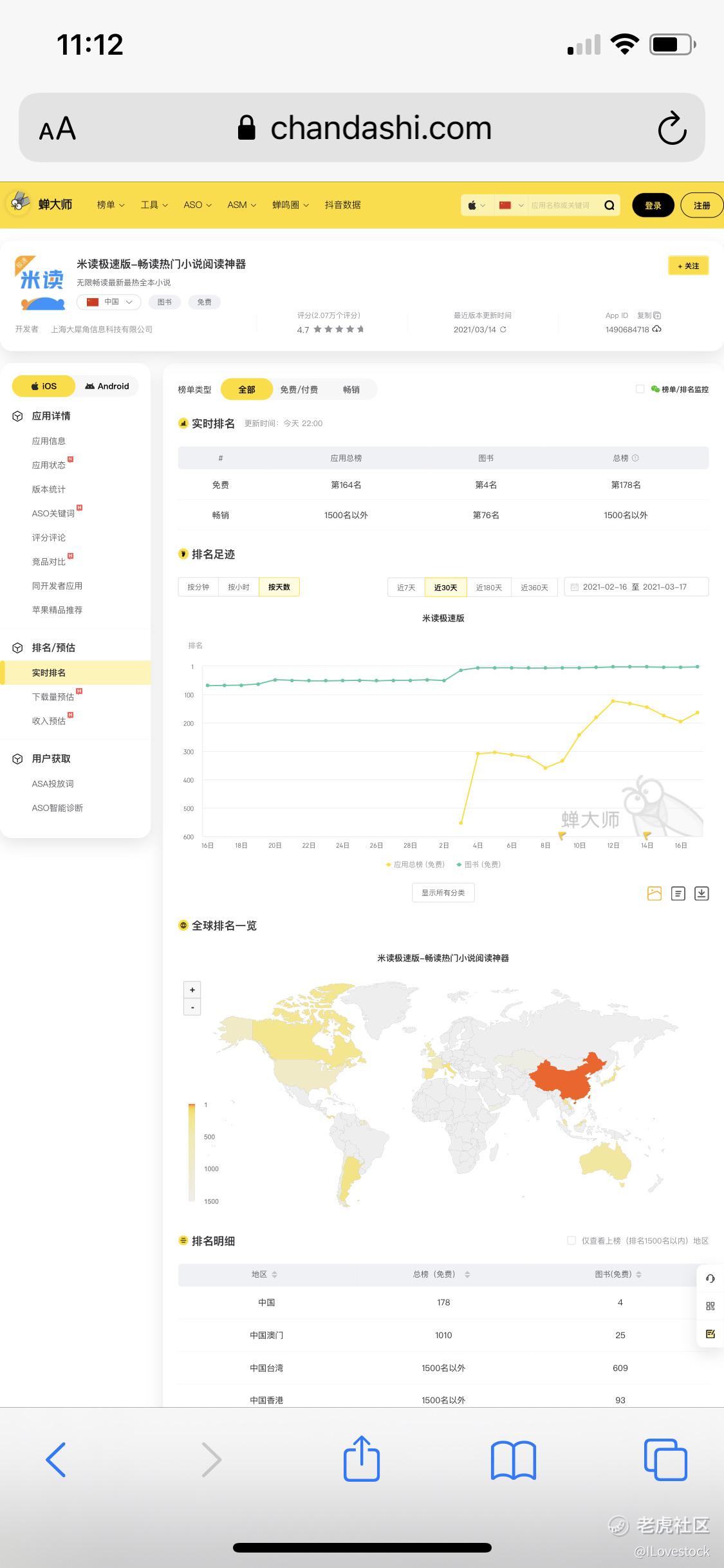The height and width of the screenshot is (1568, 724).
Task: Select 全部 chart type tab
Action: pos(246,389)
